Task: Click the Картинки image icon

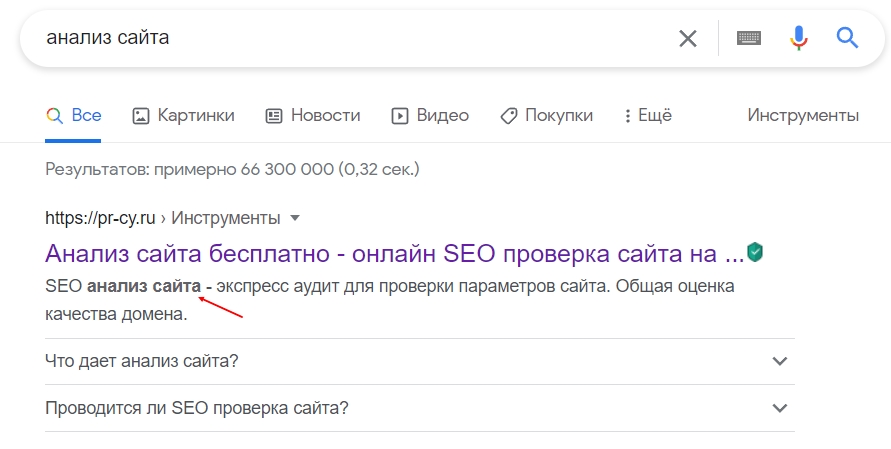Action: click(140, 117)
